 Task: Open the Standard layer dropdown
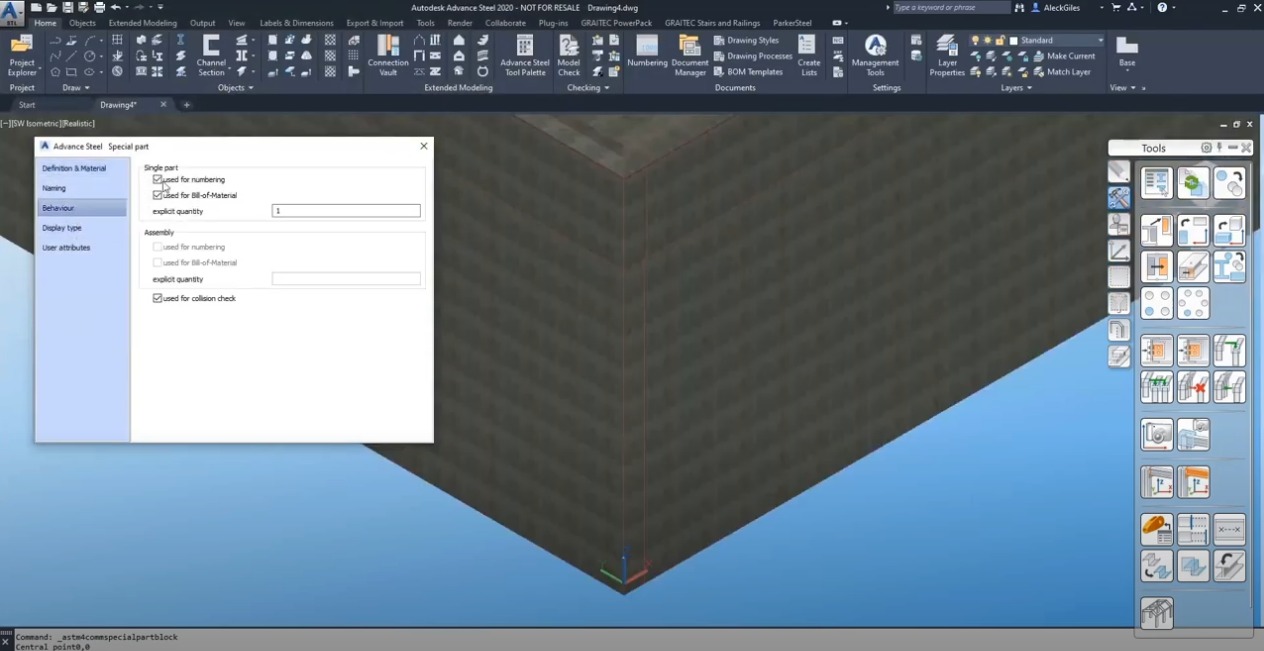pyautogui.click(x=1100, y=41)
